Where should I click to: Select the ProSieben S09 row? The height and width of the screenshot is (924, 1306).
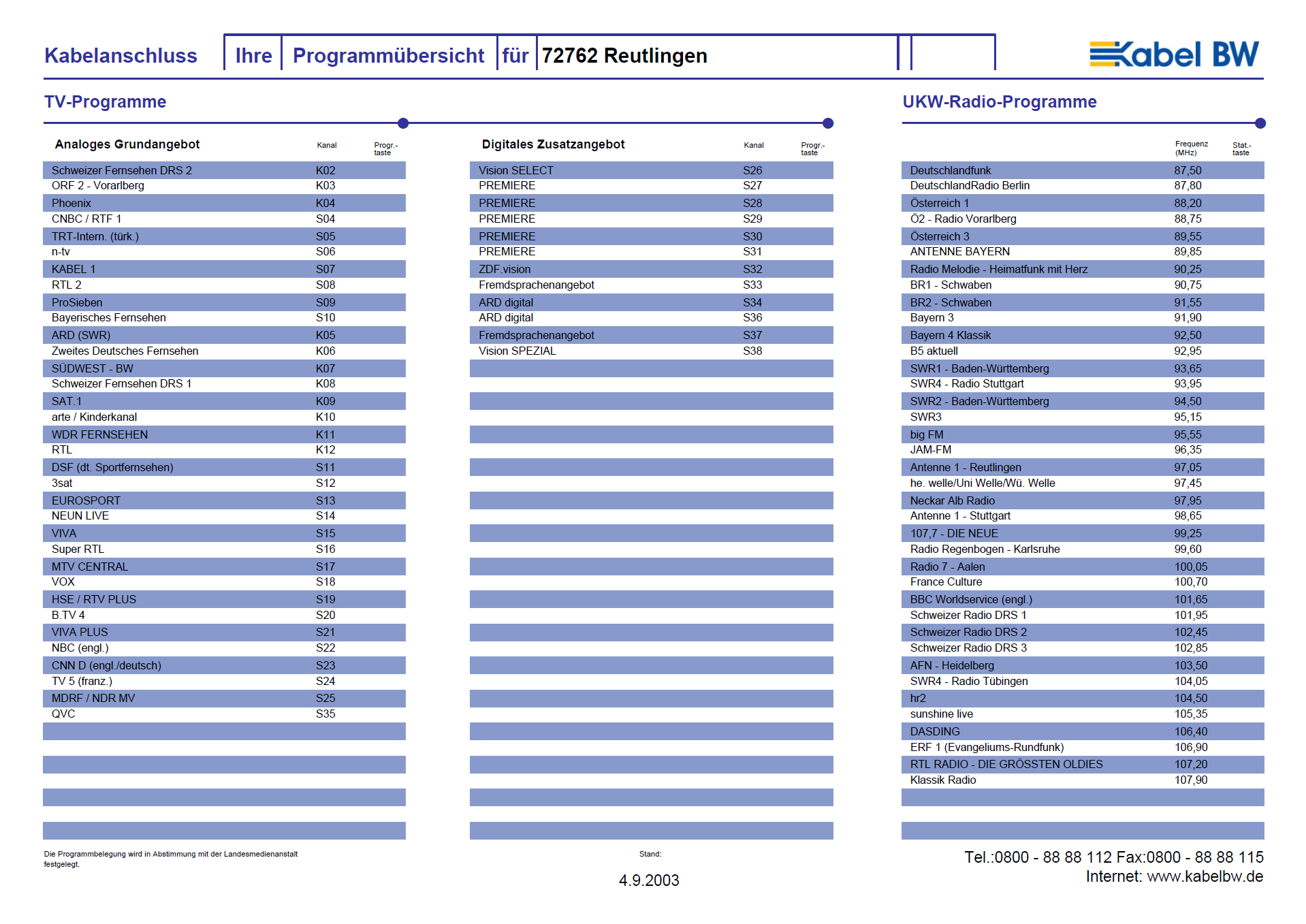point(224,302)
